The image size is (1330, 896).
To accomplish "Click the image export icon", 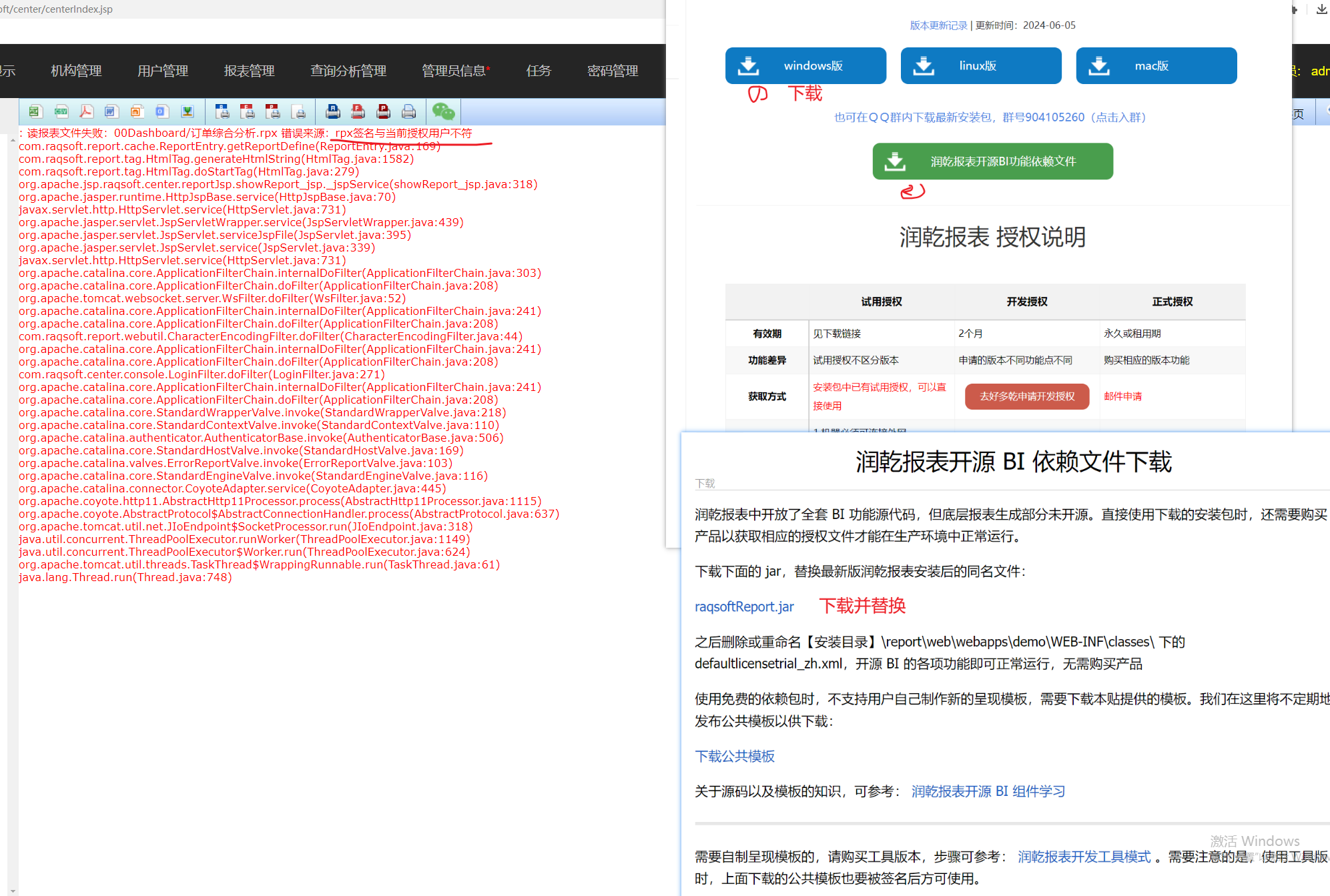I will 188,111.
